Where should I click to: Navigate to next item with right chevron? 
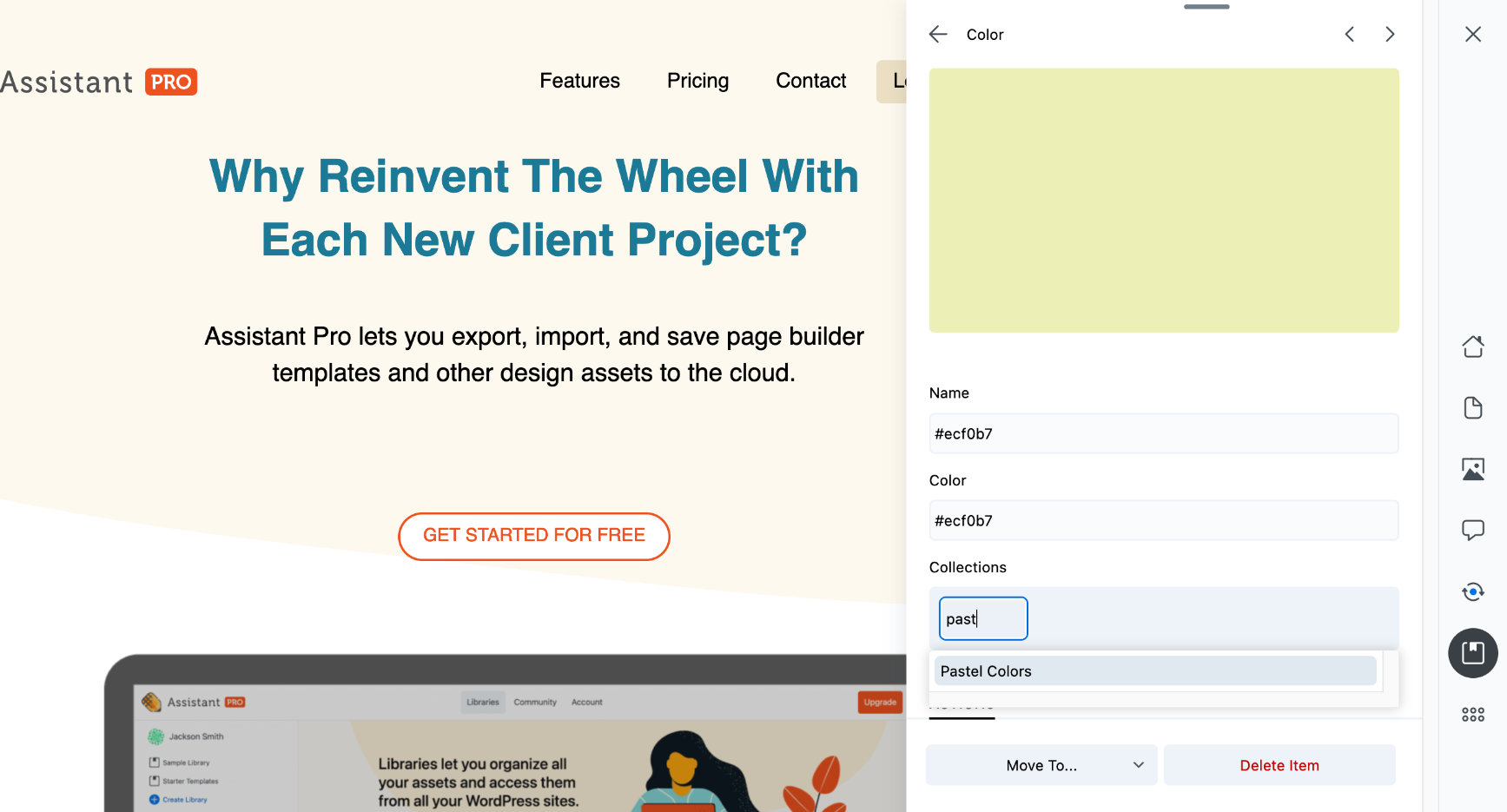click(1390, 34)
